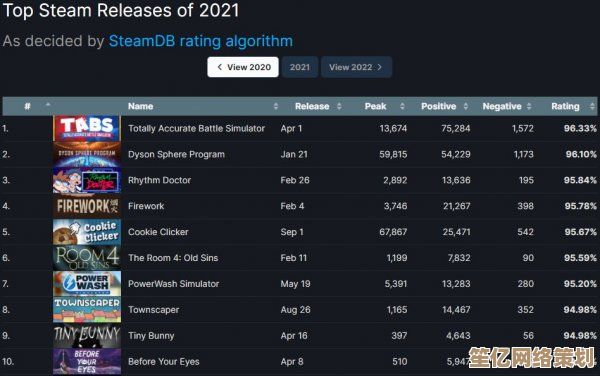Select the 2021 year tab
The width and height of the screenshot is (600, 376).
(300, 67)
